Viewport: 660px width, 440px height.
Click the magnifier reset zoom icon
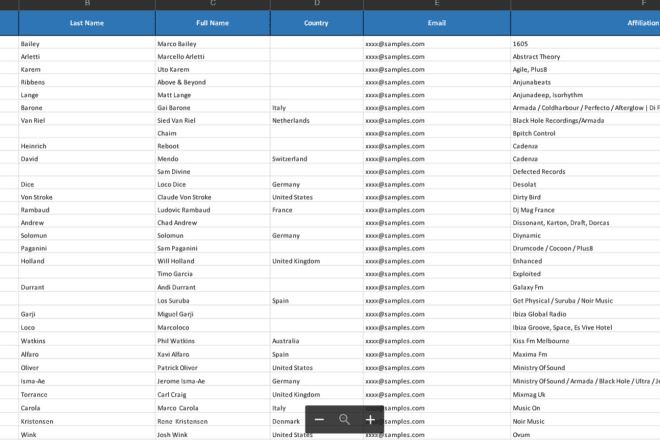(x=344, y=419)
